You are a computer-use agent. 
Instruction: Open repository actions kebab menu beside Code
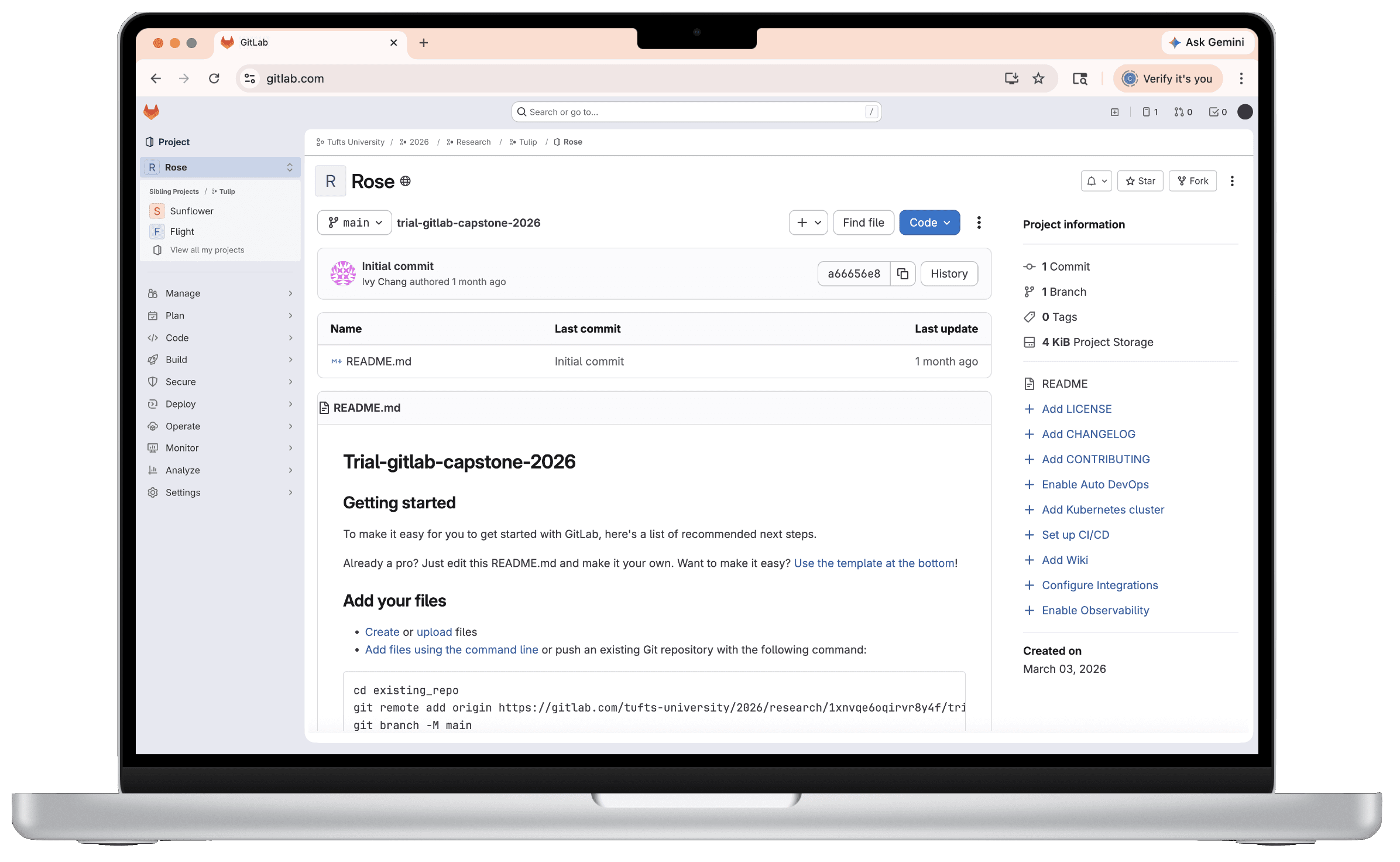[x=979, y=223]
